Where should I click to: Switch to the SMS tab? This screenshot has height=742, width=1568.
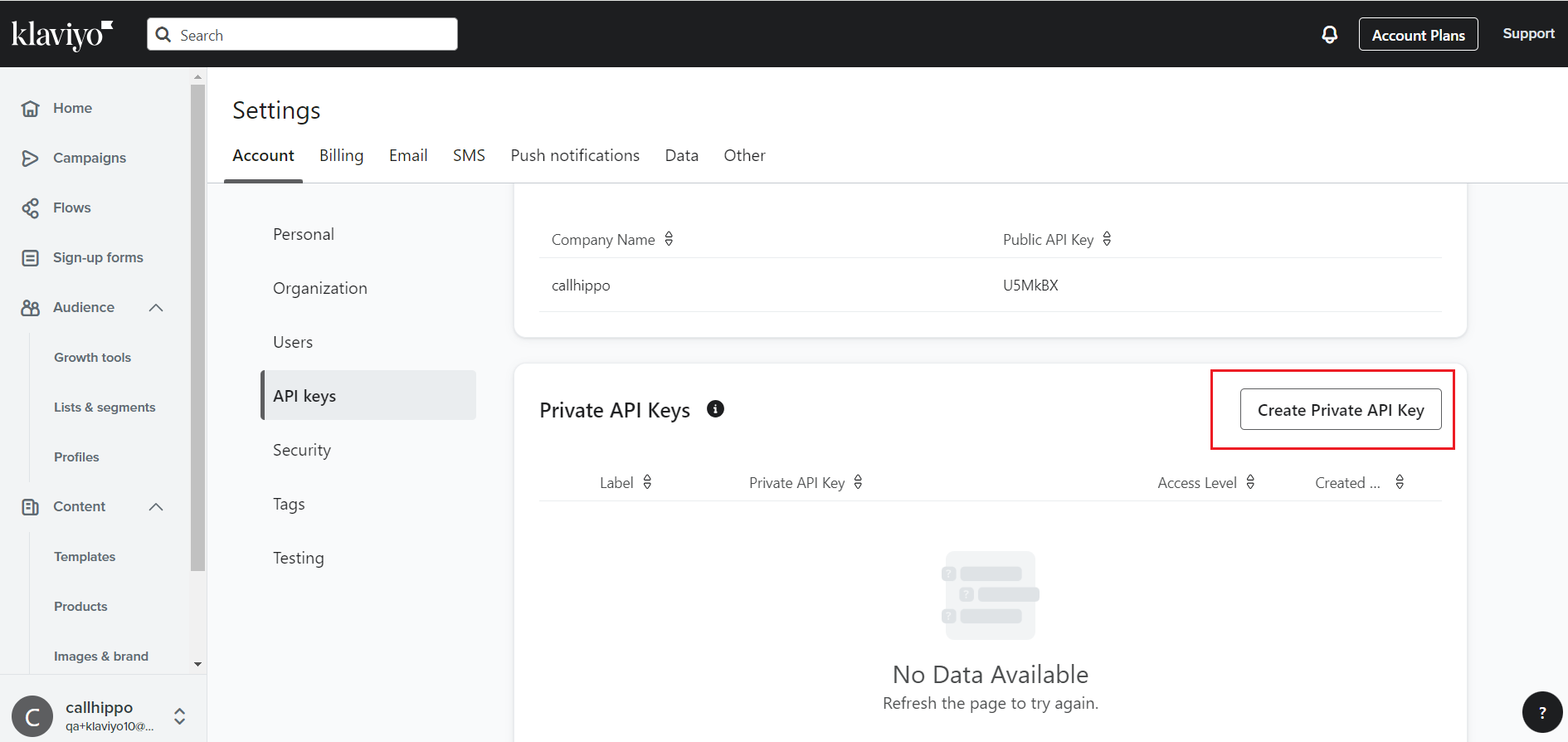click(x=469, y=156)
